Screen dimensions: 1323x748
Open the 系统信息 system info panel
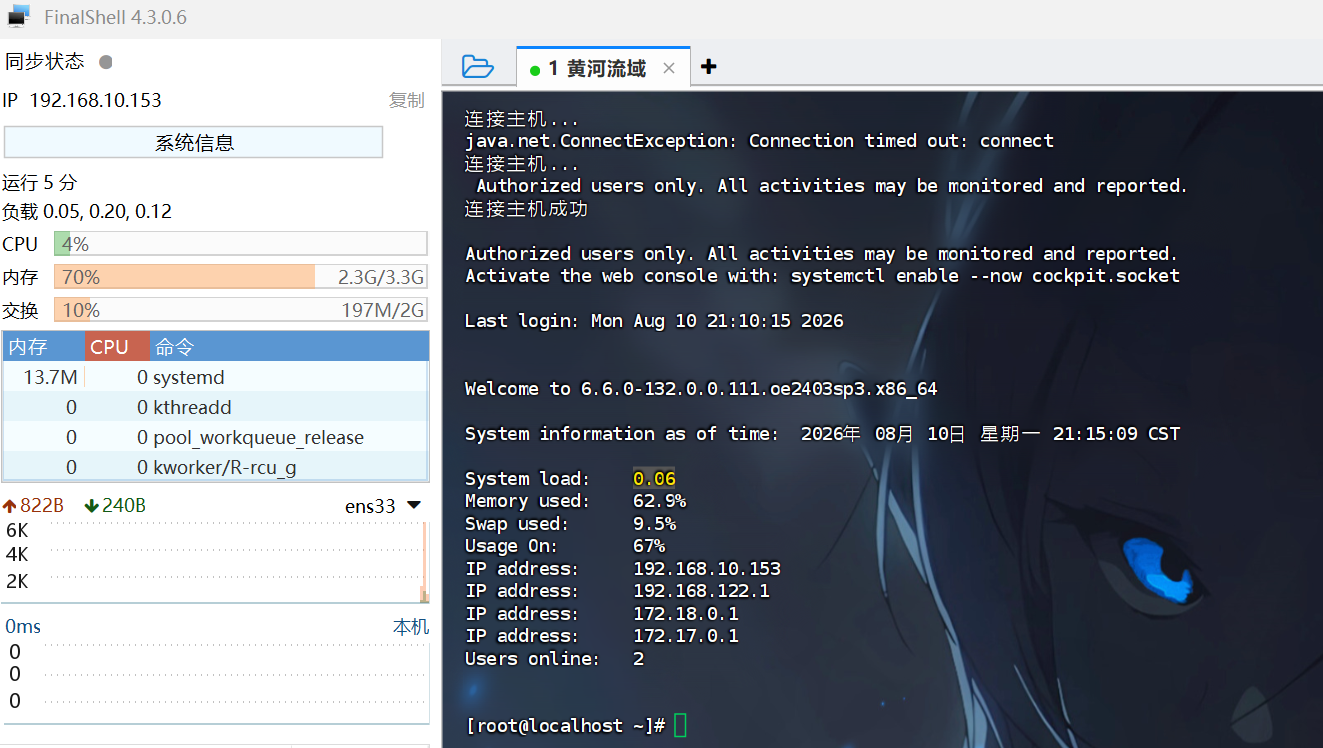click(x=194, y=142)
